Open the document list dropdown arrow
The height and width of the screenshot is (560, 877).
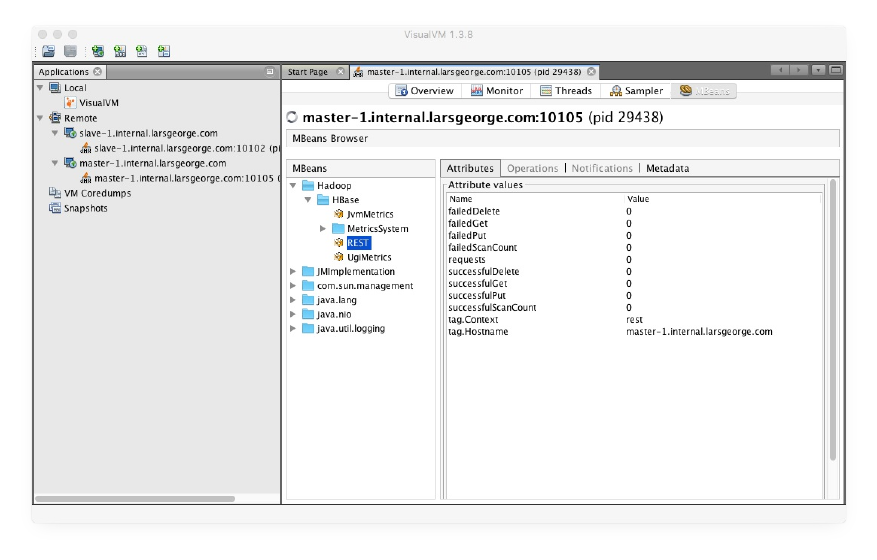(x=819, y=70)
